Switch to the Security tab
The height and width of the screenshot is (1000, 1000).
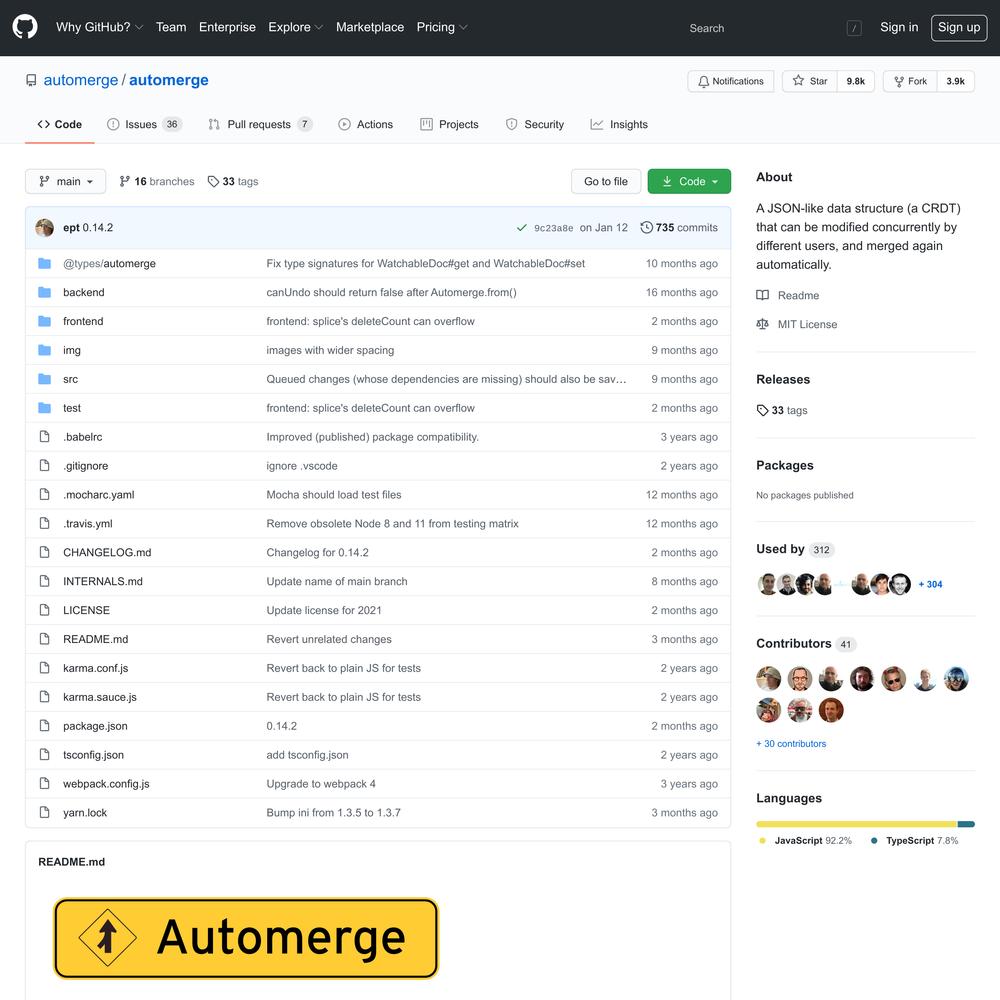[x=534, y=124]
